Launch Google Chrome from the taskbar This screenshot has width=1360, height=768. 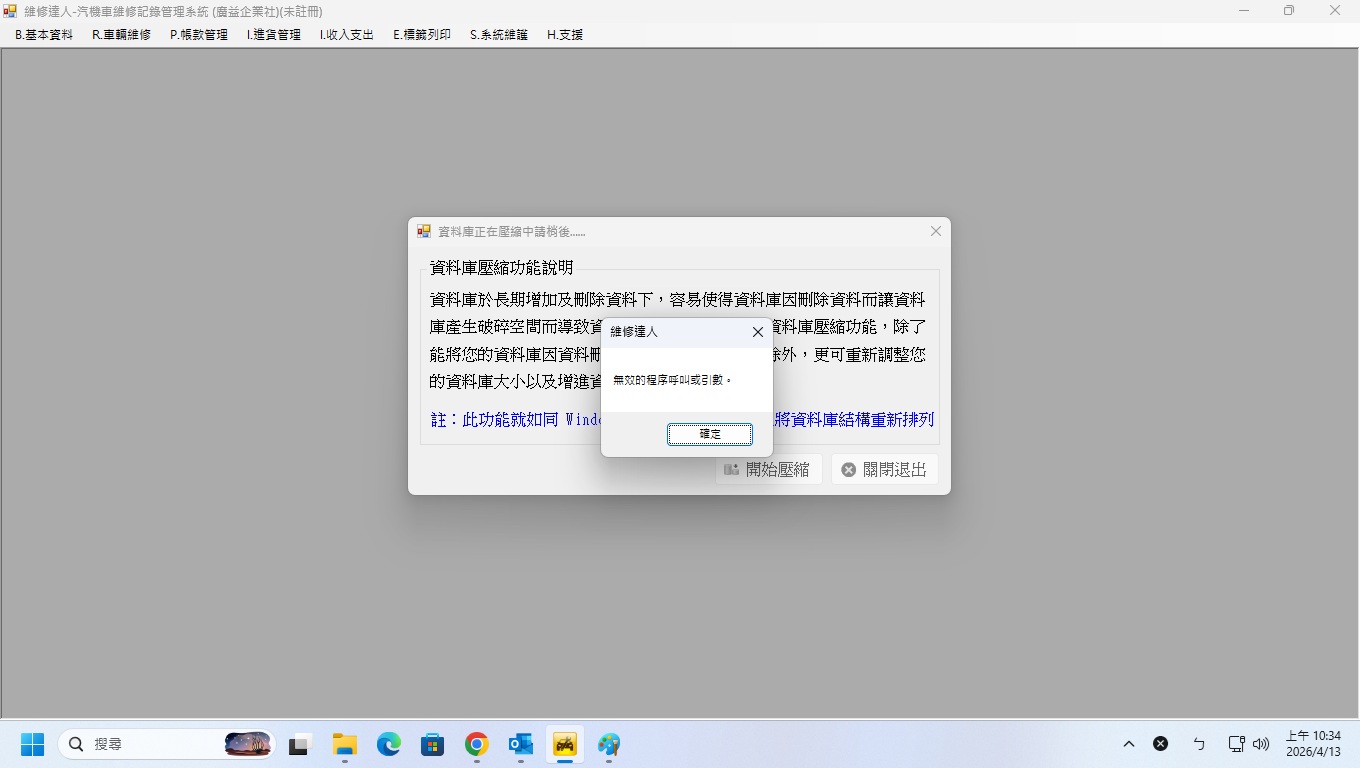pos(476,745)
